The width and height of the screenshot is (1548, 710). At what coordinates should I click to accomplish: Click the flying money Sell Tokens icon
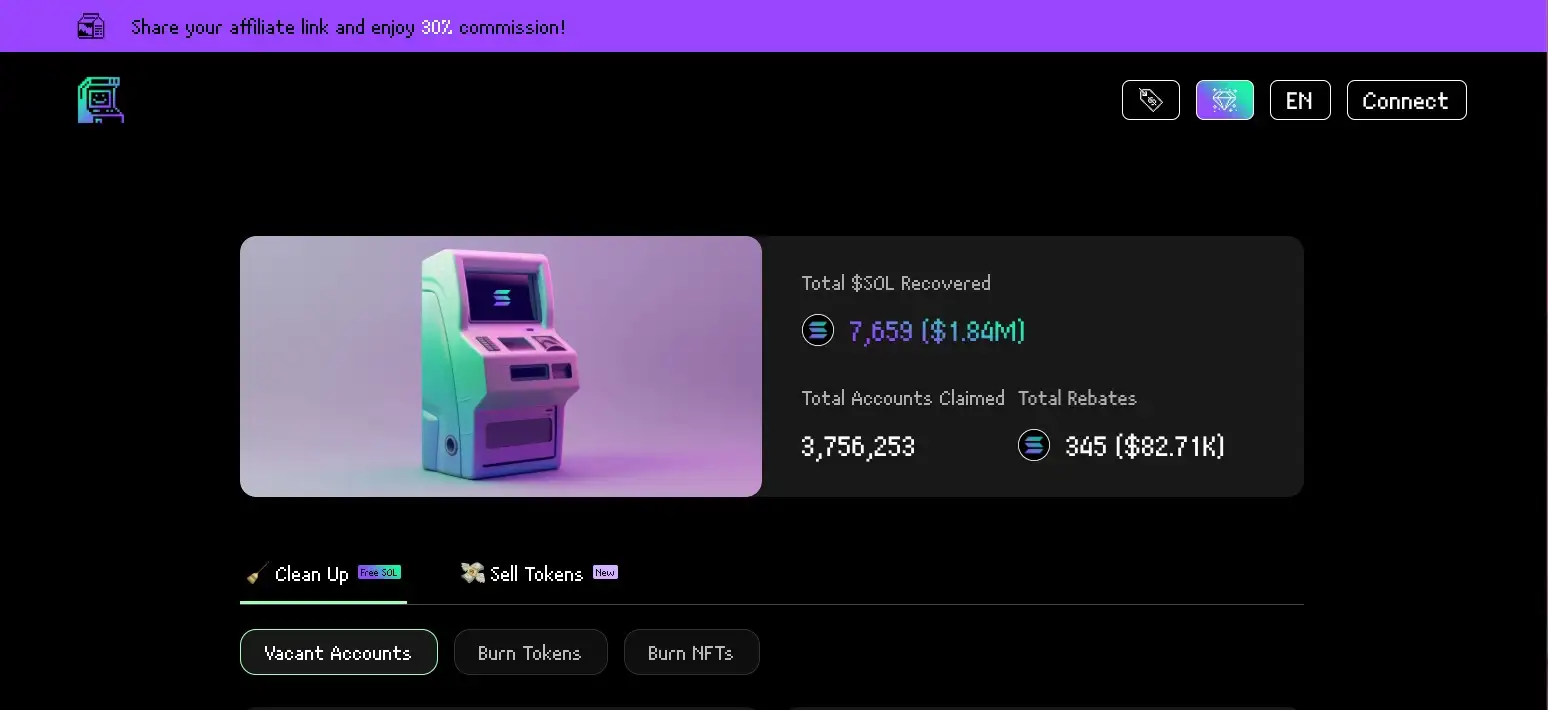[472, 572]
